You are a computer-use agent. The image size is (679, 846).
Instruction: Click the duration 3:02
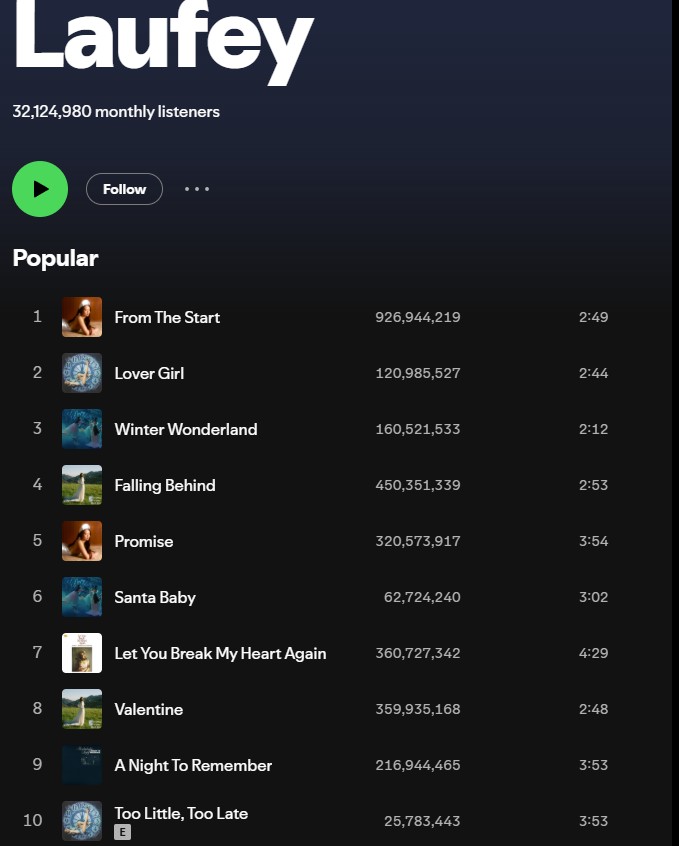click(594, 597)
